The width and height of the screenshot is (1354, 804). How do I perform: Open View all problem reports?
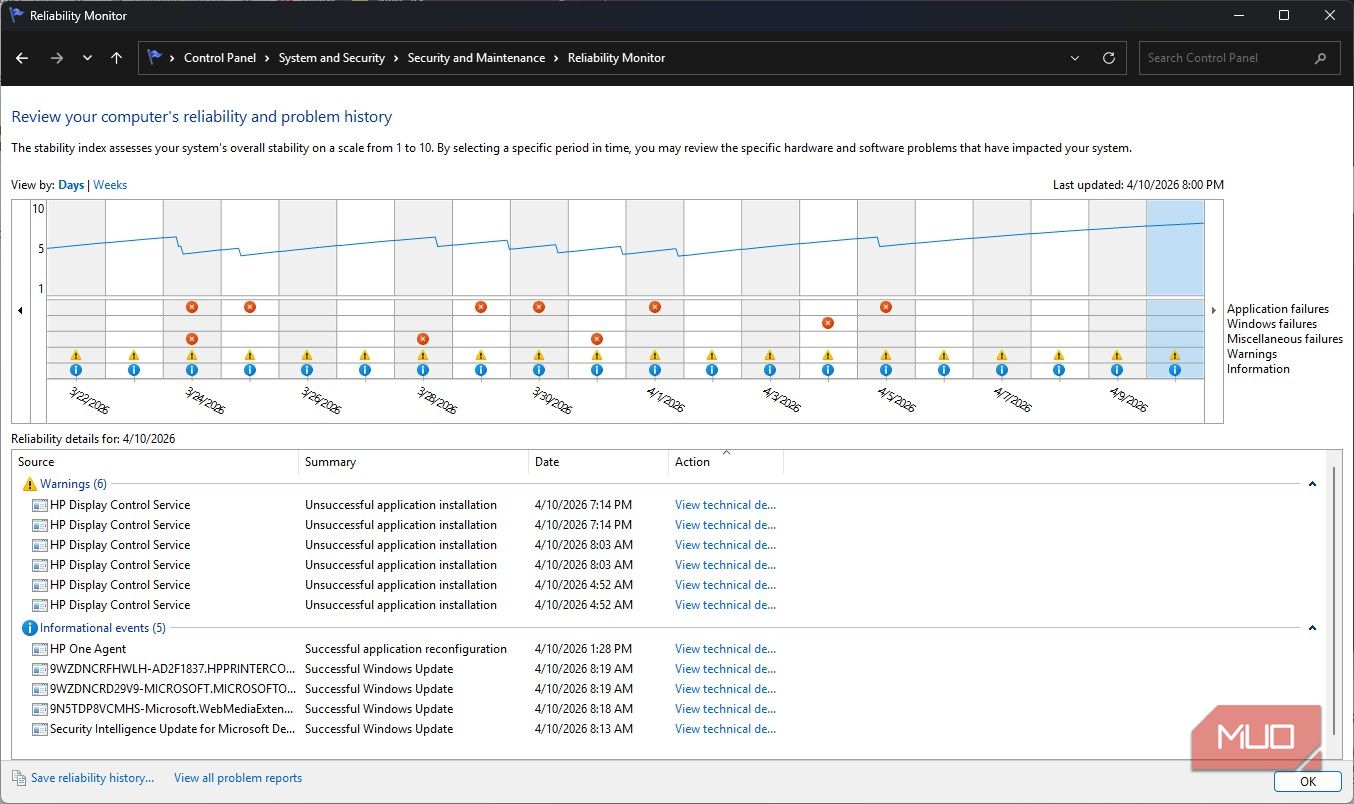point(238,777)
